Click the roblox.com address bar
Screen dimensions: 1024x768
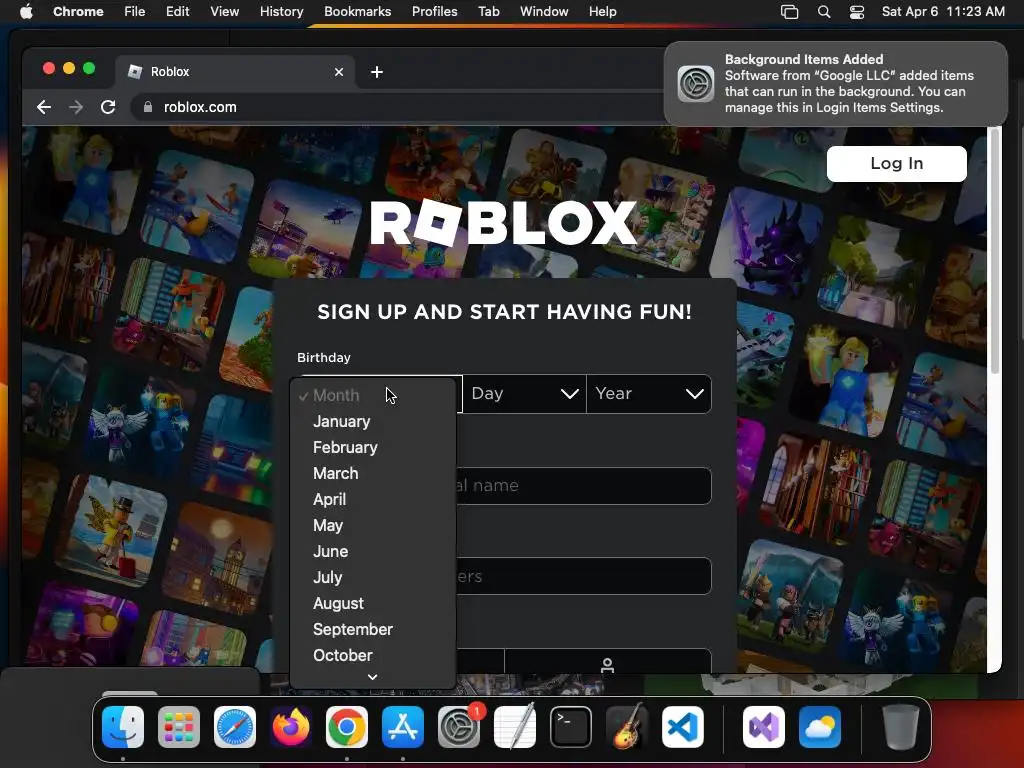pos(398,107)
